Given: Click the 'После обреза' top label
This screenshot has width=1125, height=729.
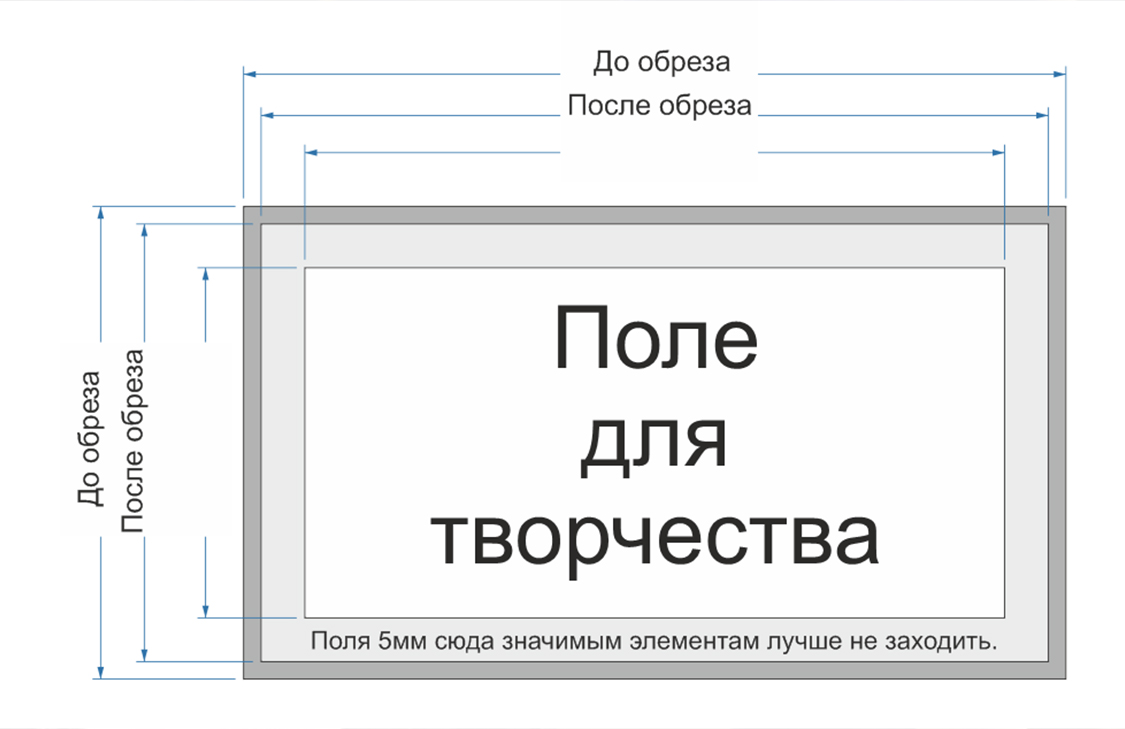Looking at the screenshot, I should click(660, 104).
